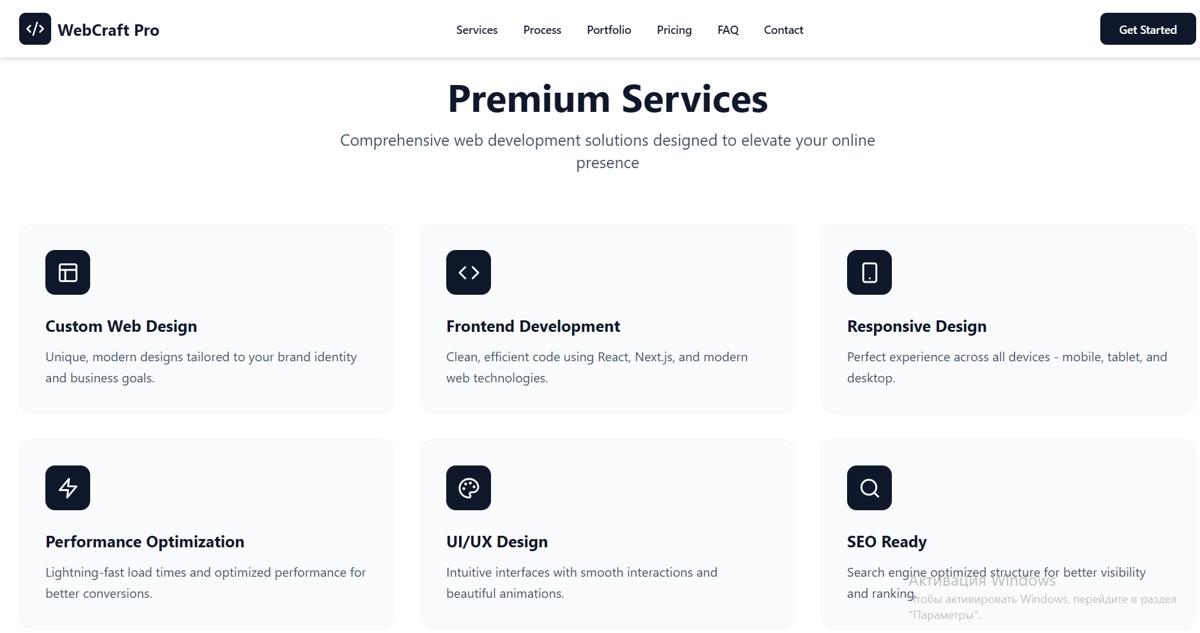Click the SEO Ready magnifier icon
Image resolution: width=1200 pixels, height=633 pixels.
click(869, 488)
